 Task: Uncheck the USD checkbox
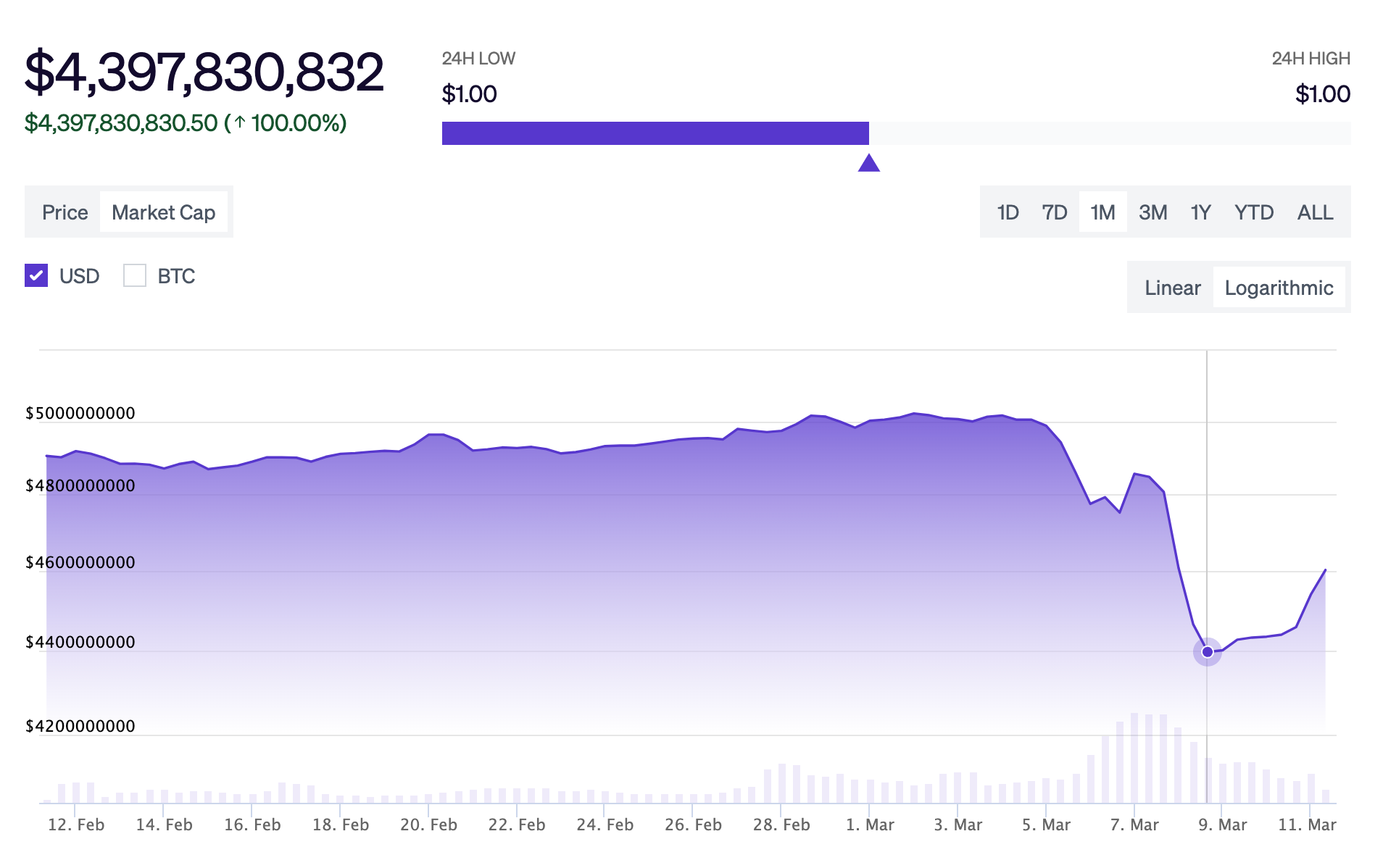(x=36, y=275)
